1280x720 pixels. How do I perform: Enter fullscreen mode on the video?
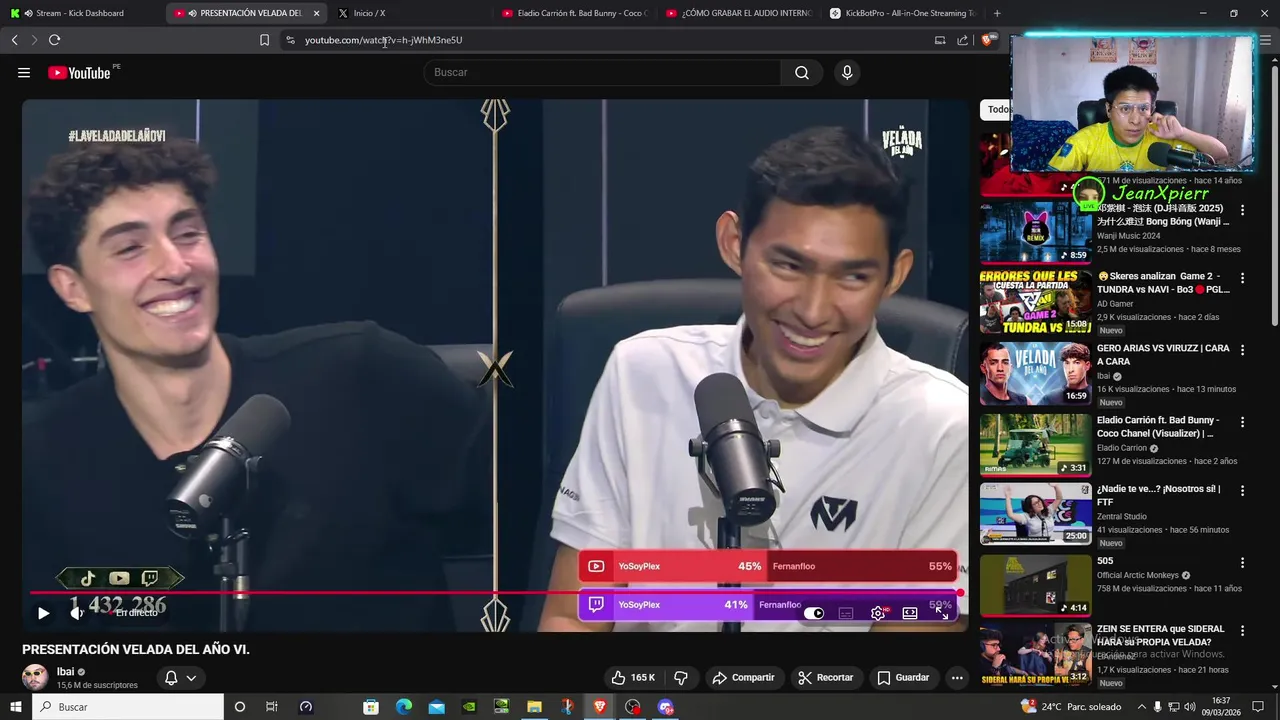tap(942, 613)
